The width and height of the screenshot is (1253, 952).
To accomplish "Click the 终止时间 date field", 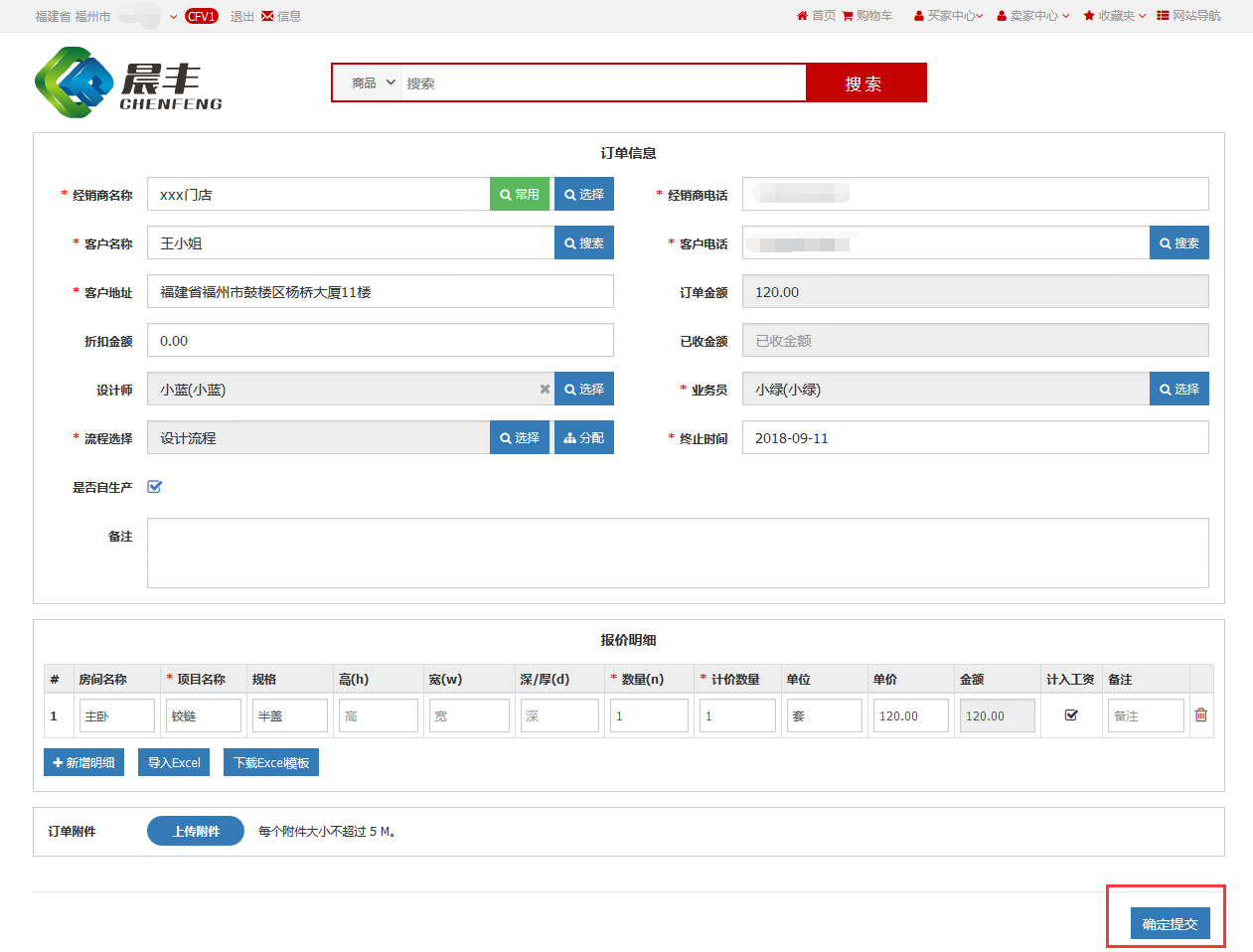I will click(974, 438).
